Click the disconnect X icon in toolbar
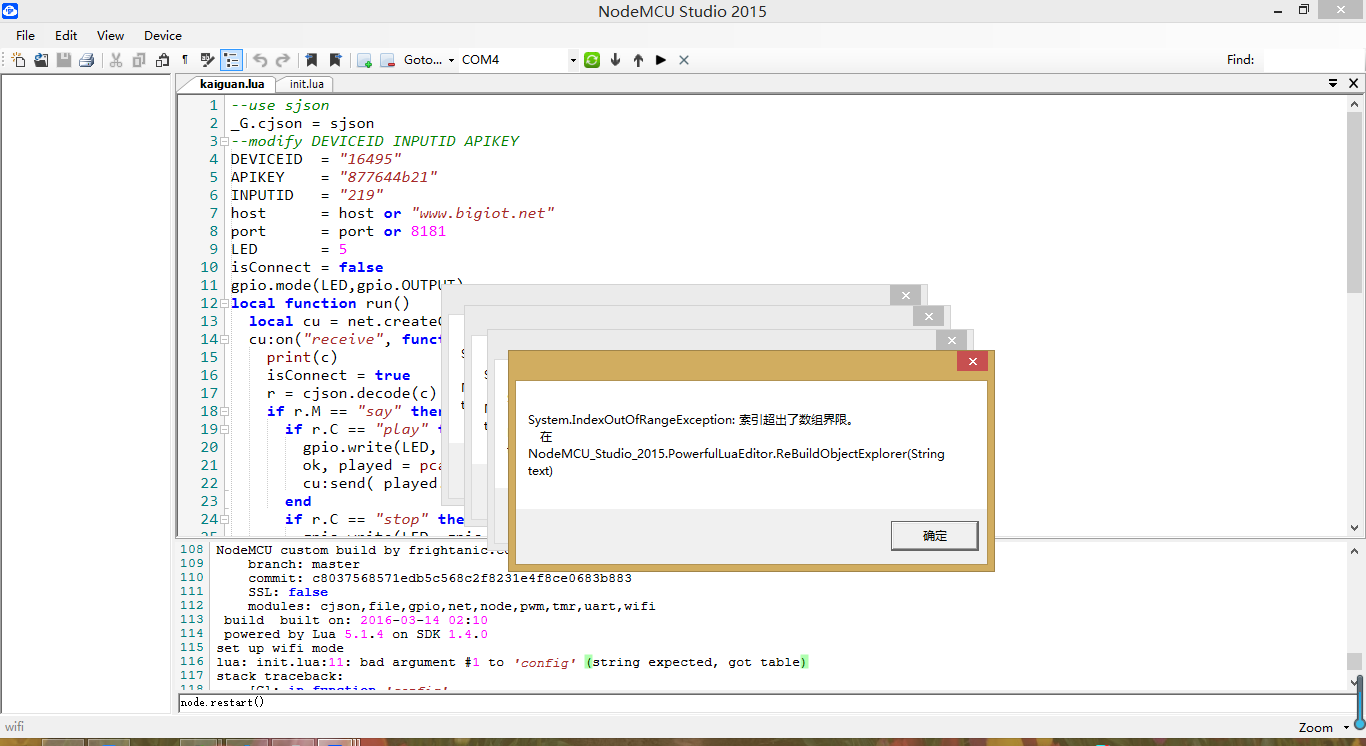This screenshot has height=746, width=1366. tap(684, 60)
